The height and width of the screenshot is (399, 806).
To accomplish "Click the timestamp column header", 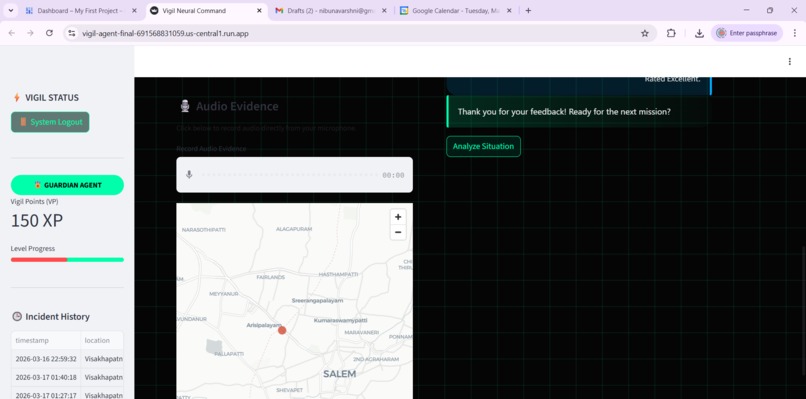I will click(46, 340).
